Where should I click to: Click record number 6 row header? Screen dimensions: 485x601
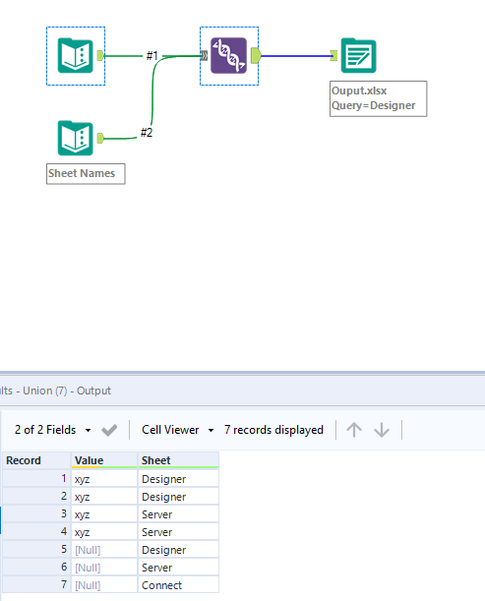[36, 568]
